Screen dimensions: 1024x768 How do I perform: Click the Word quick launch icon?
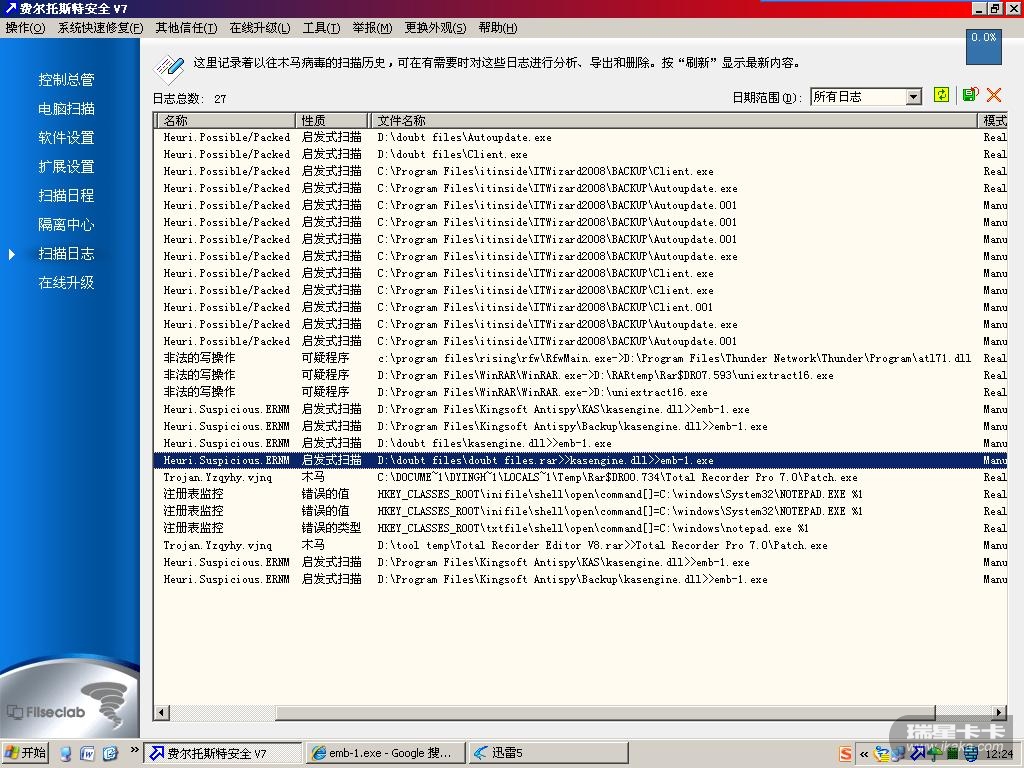pos(88,753)
